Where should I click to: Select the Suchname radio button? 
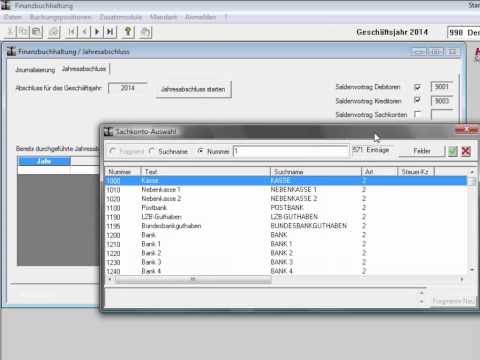pos(152,151)
